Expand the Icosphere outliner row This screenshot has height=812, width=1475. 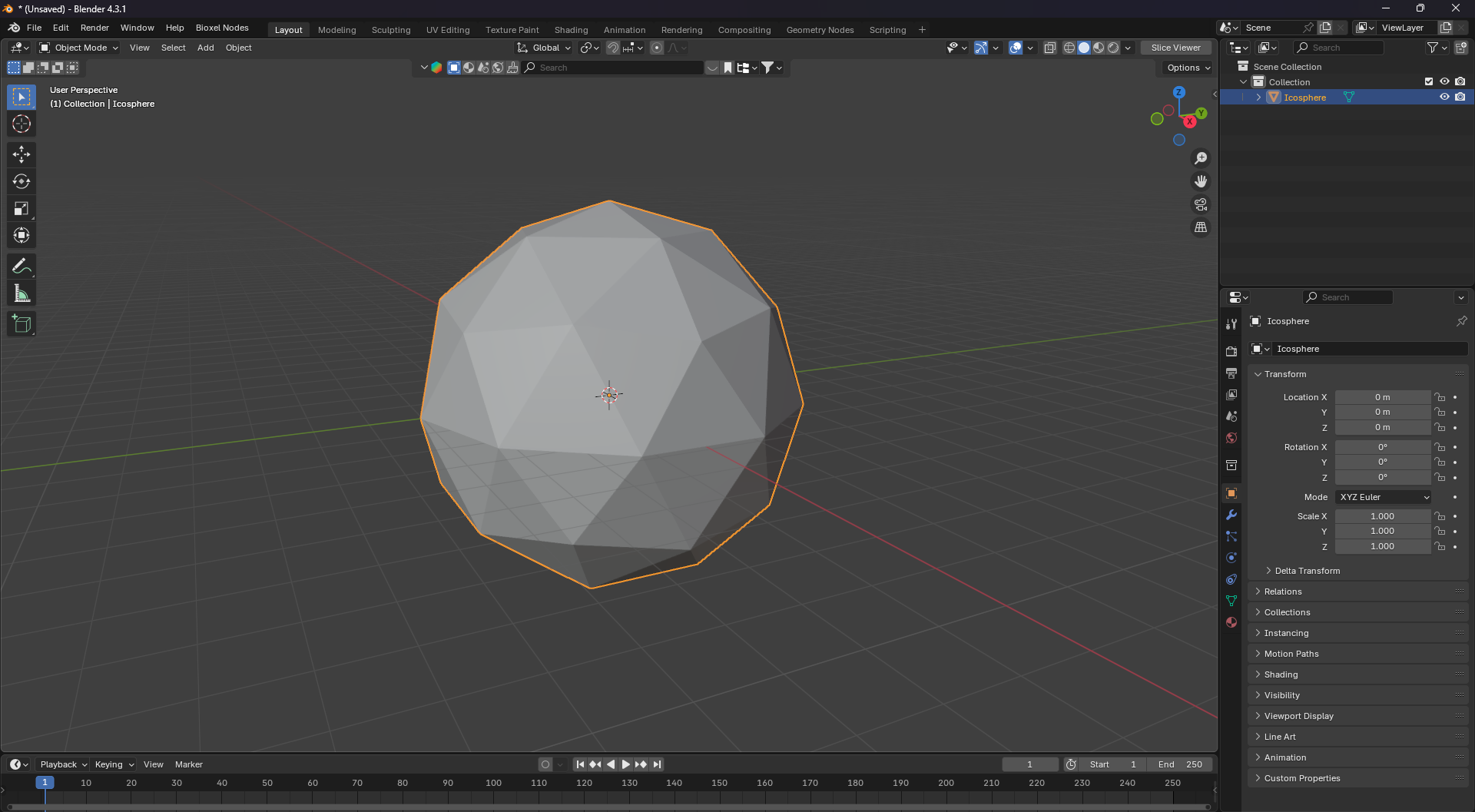click(1258, 98)
